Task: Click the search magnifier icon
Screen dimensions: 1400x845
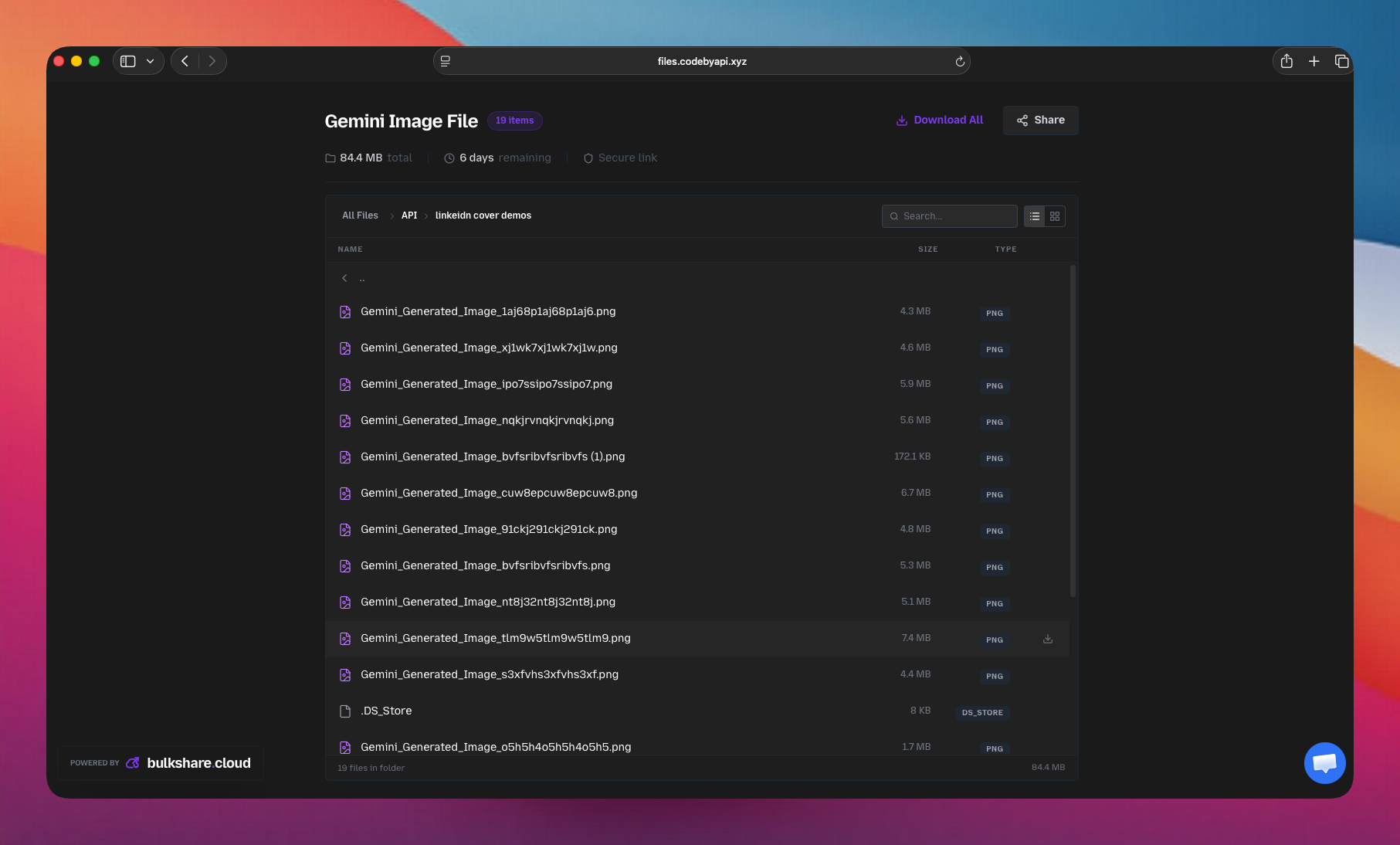Action: click(x=894, y=216)
